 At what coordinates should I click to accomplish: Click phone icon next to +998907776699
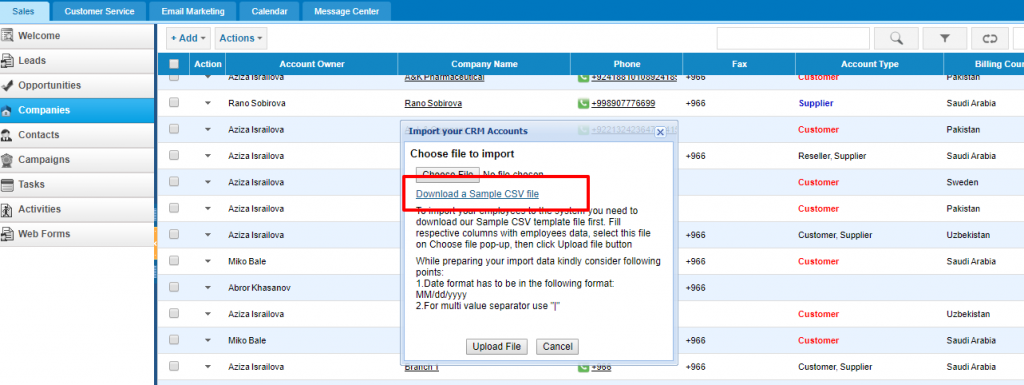(583, 103)
